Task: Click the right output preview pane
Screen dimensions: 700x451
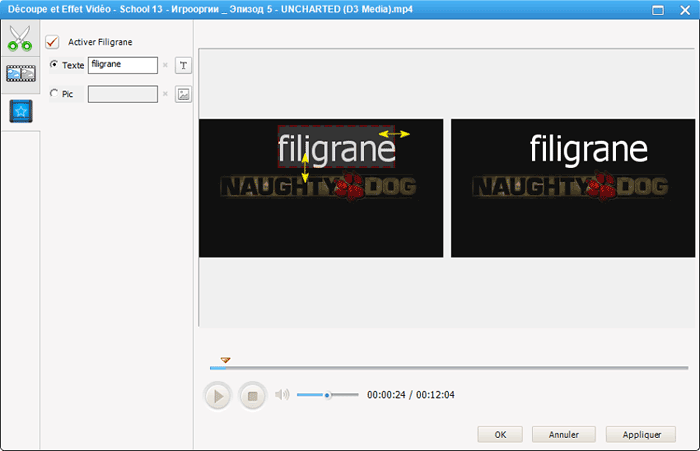Action: 573,188
